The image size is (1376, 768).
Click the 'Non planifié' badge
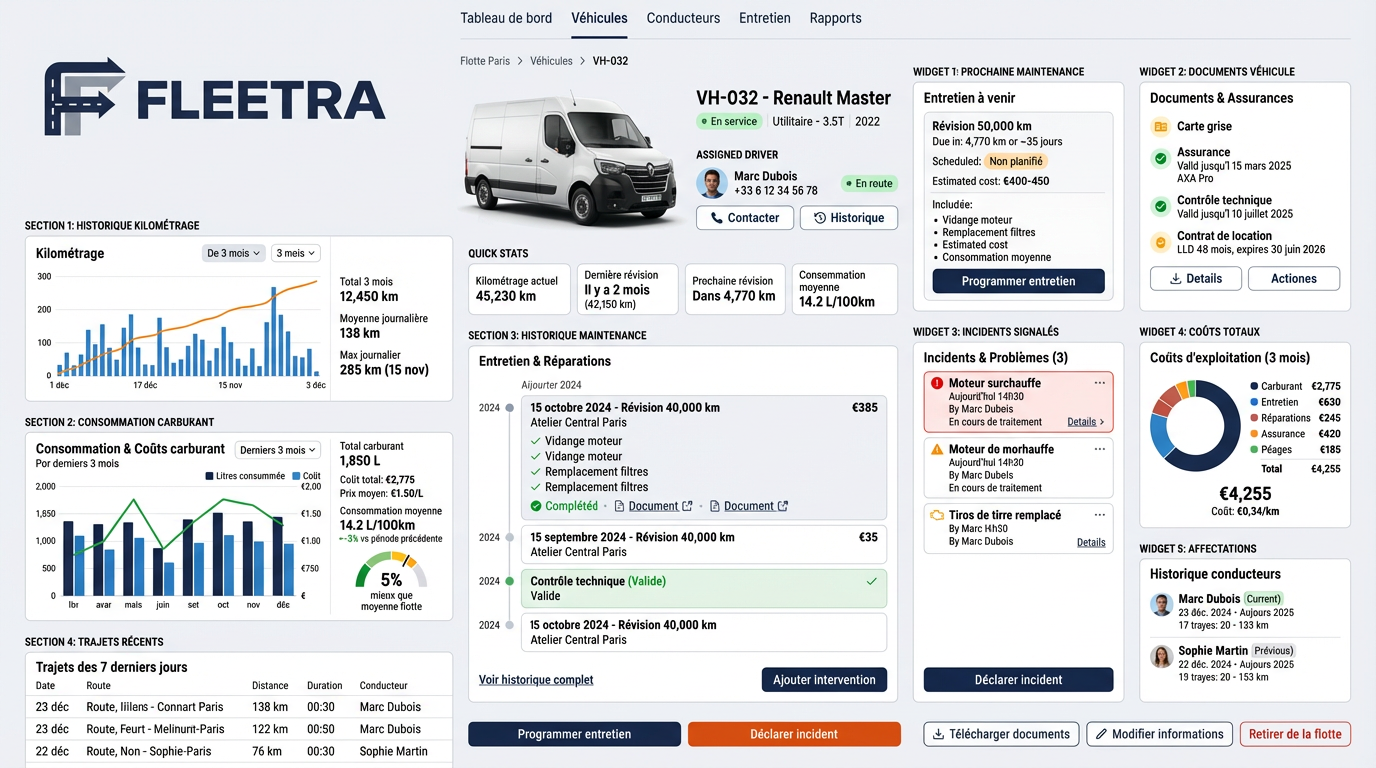click(x=1016, y=161)
